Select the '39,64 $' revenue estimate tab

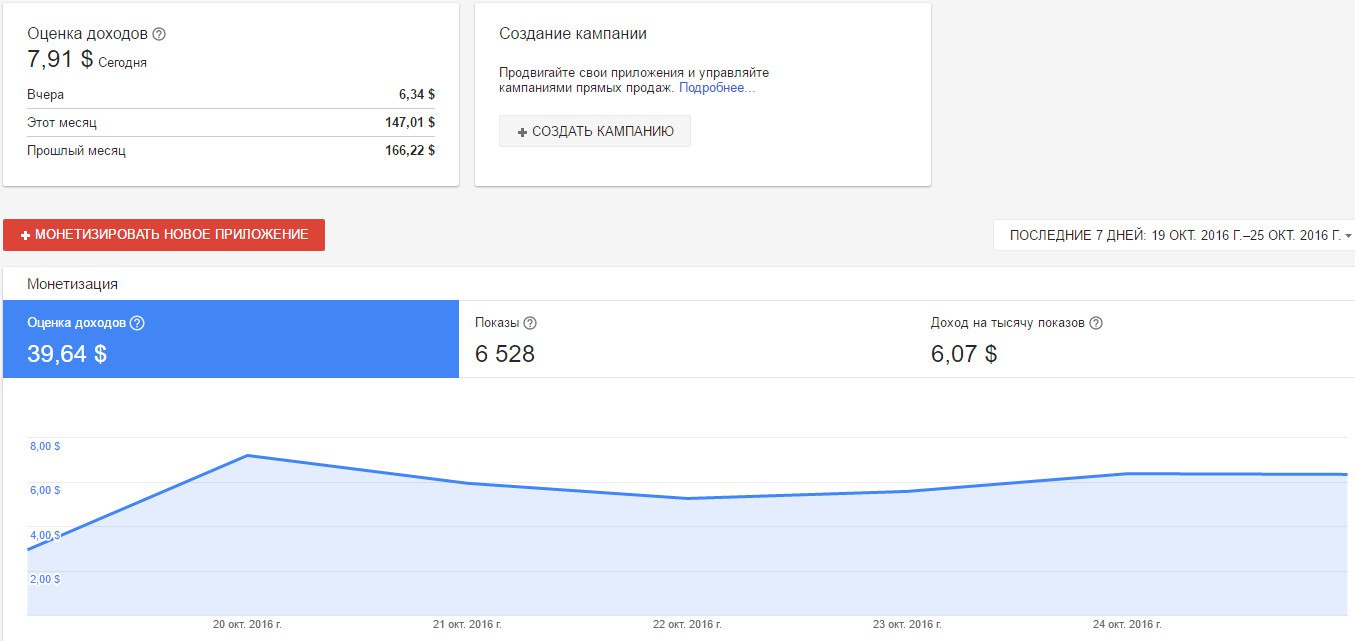[x=230, y=339]
